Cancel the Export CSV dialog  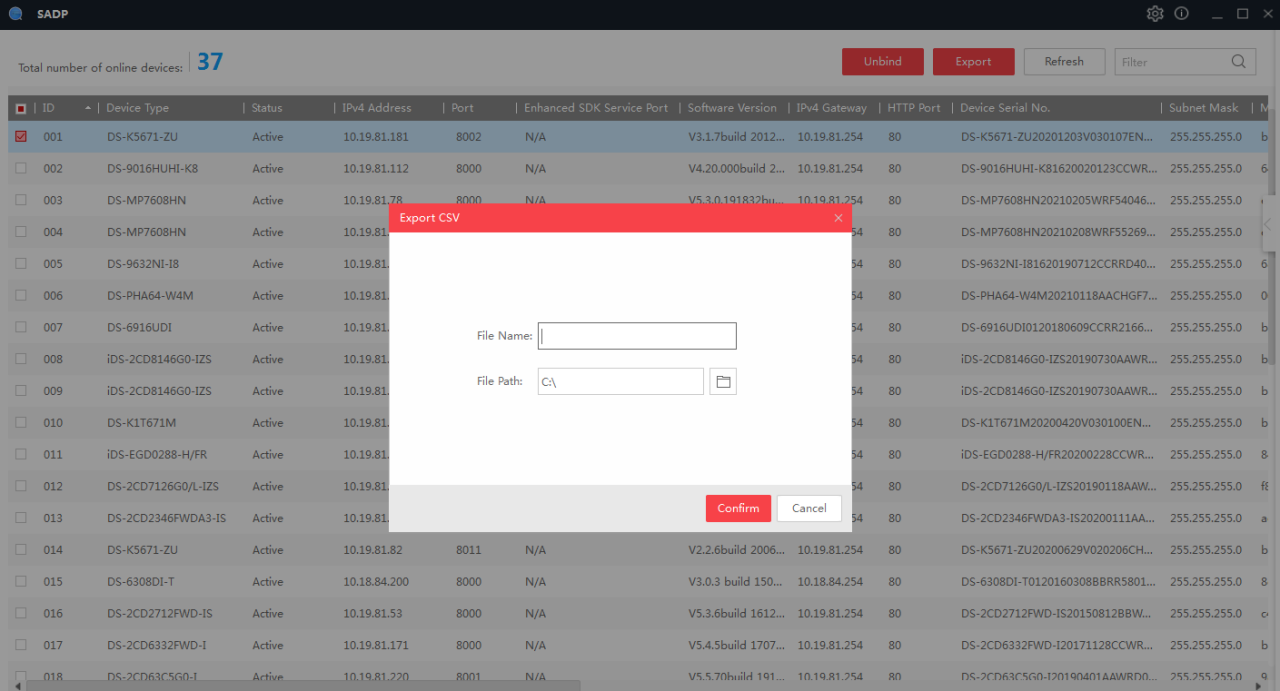(x=809, y=508)
